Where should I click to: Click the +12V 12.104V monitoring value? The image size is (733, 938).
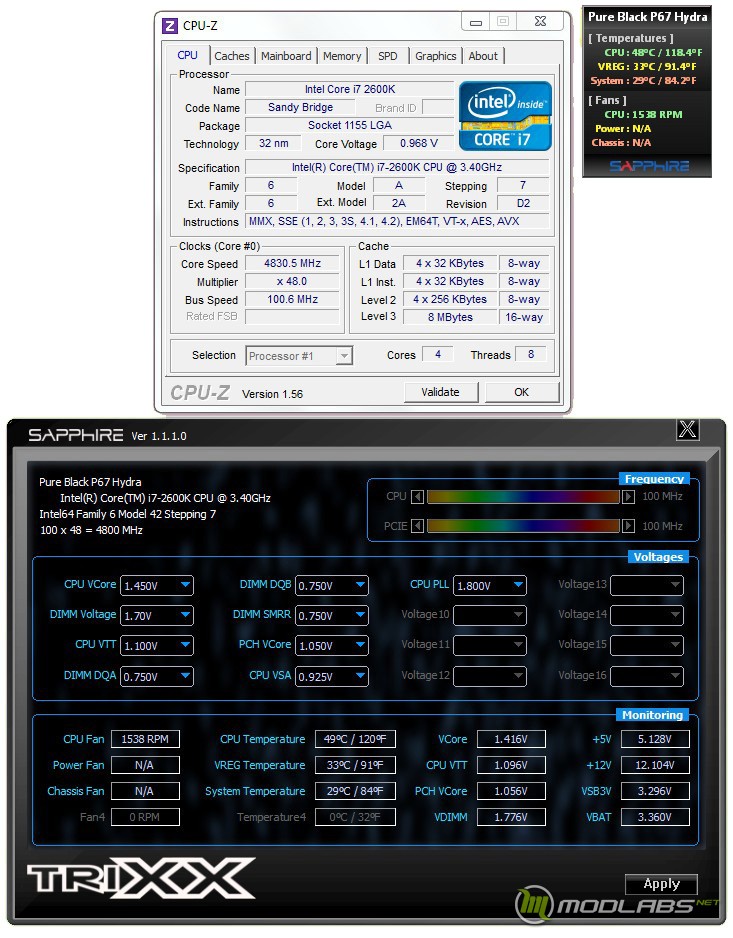pyautogui.click(x=655, y=765)
